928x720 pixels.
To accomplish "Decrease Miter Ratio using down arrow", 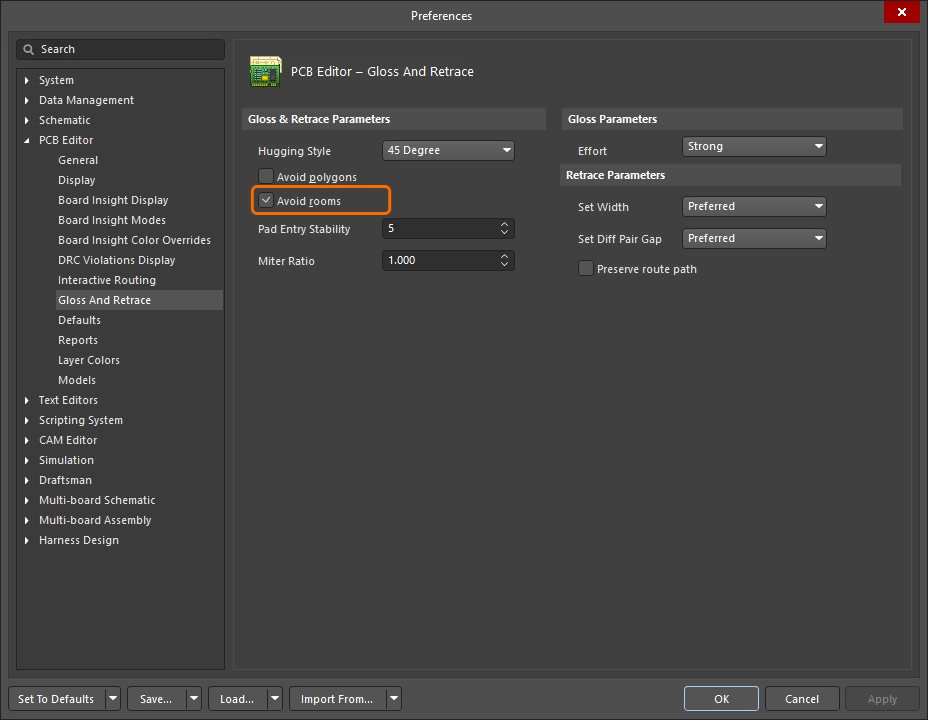I will [505, 265].
